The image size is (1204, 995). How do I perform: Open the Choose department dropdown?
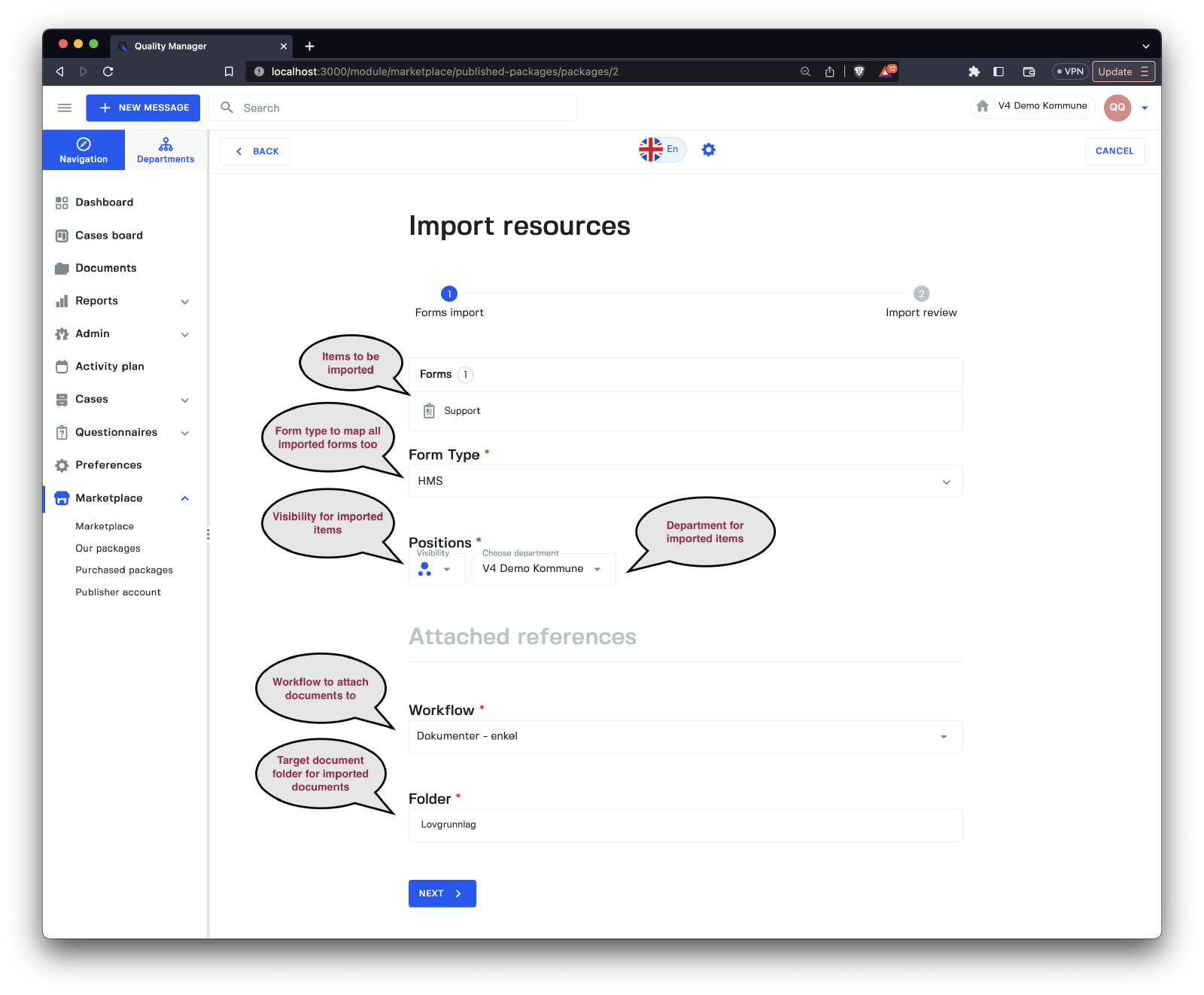(543, 569)
